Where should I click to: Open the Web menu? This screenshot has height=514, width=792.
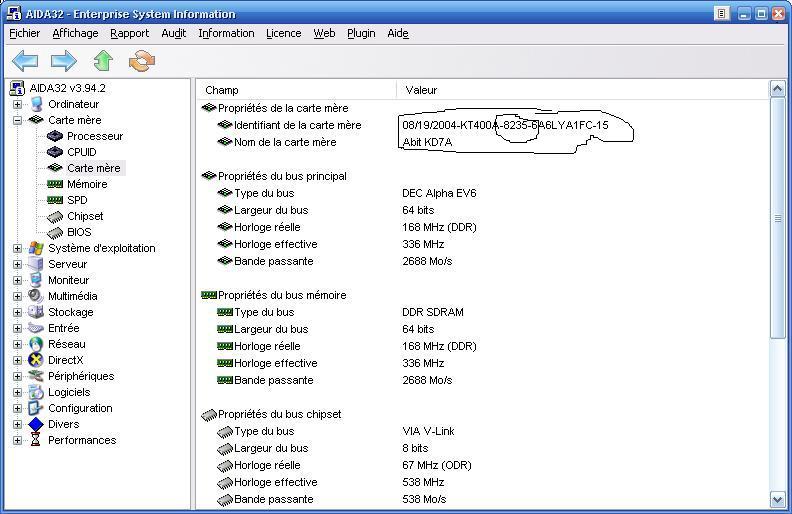click(324, 33)
